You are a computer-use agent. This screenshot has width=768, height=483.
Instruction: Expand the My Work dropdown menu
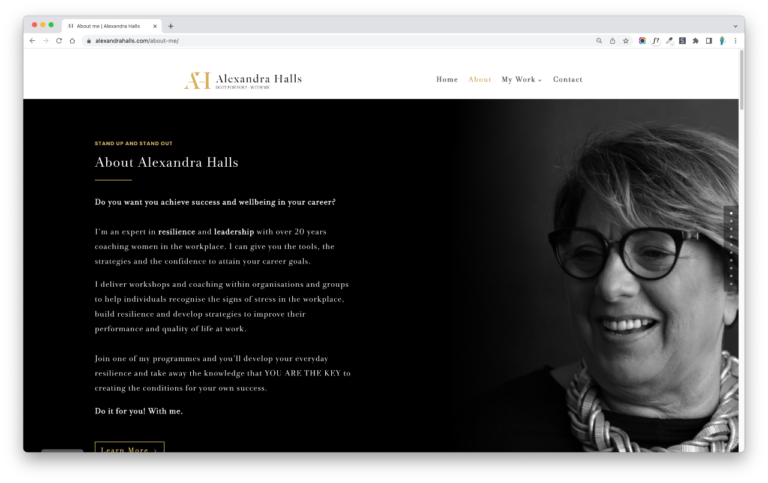coord(521,79)
